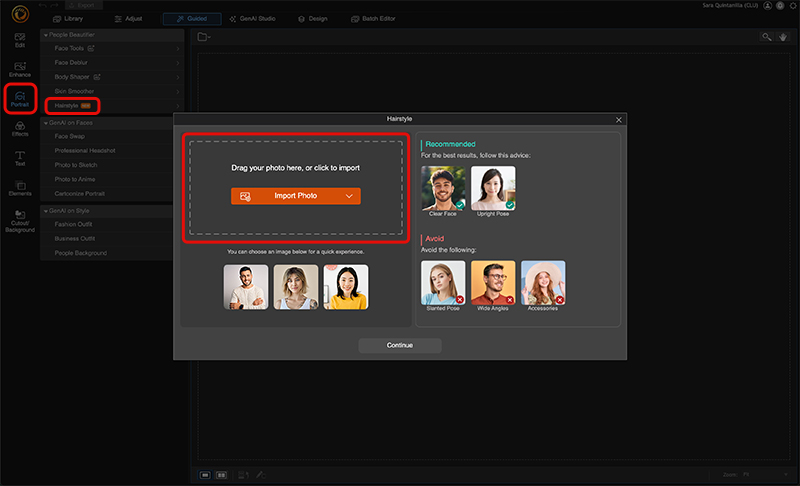Open the user account icon
Viewport: 800px width, 486px height.
(767, 6)
